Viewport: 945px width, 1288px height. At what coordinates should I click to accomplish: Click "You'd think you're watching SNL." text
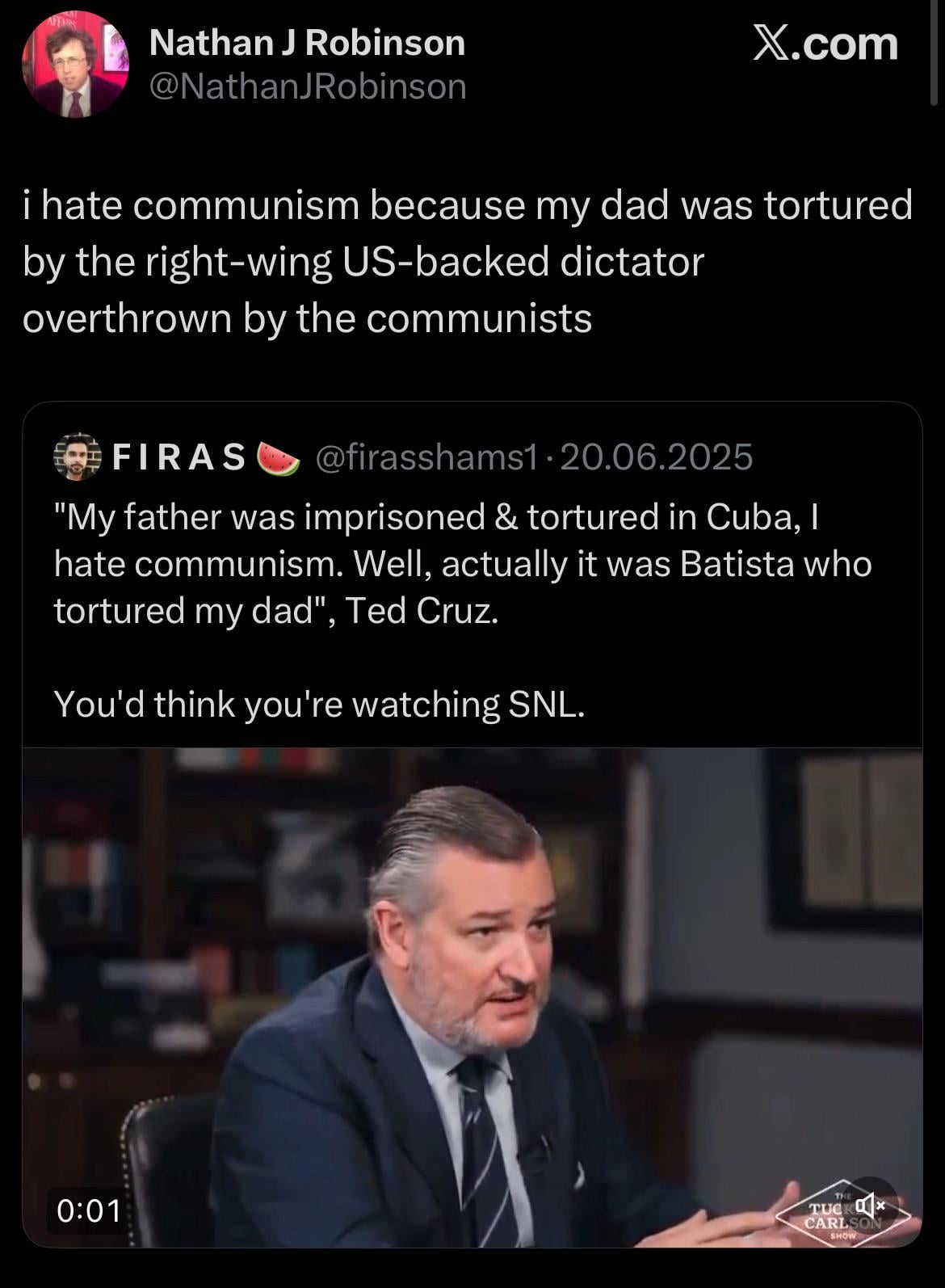click(x=319, y=704)
